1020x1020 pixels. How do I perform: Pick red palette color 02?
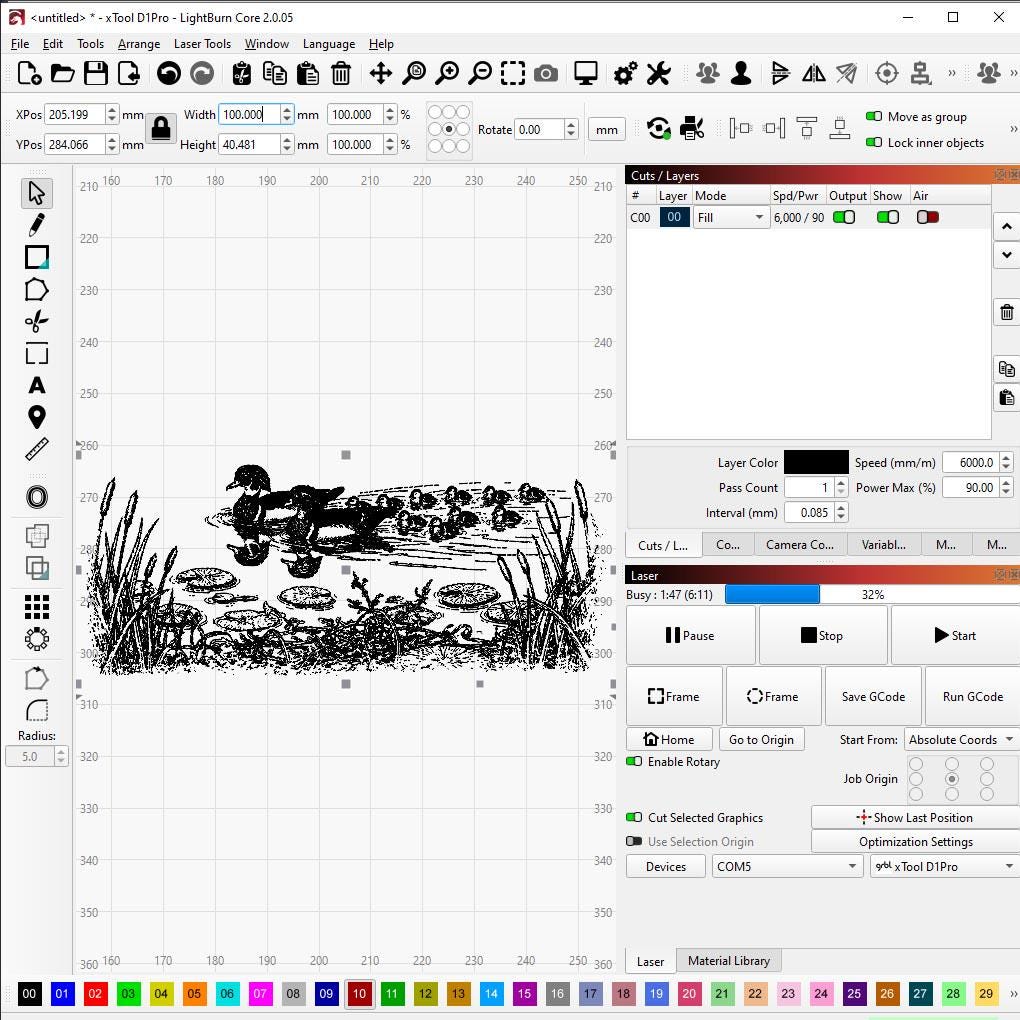pyautogui.click(x=95, y=993)
